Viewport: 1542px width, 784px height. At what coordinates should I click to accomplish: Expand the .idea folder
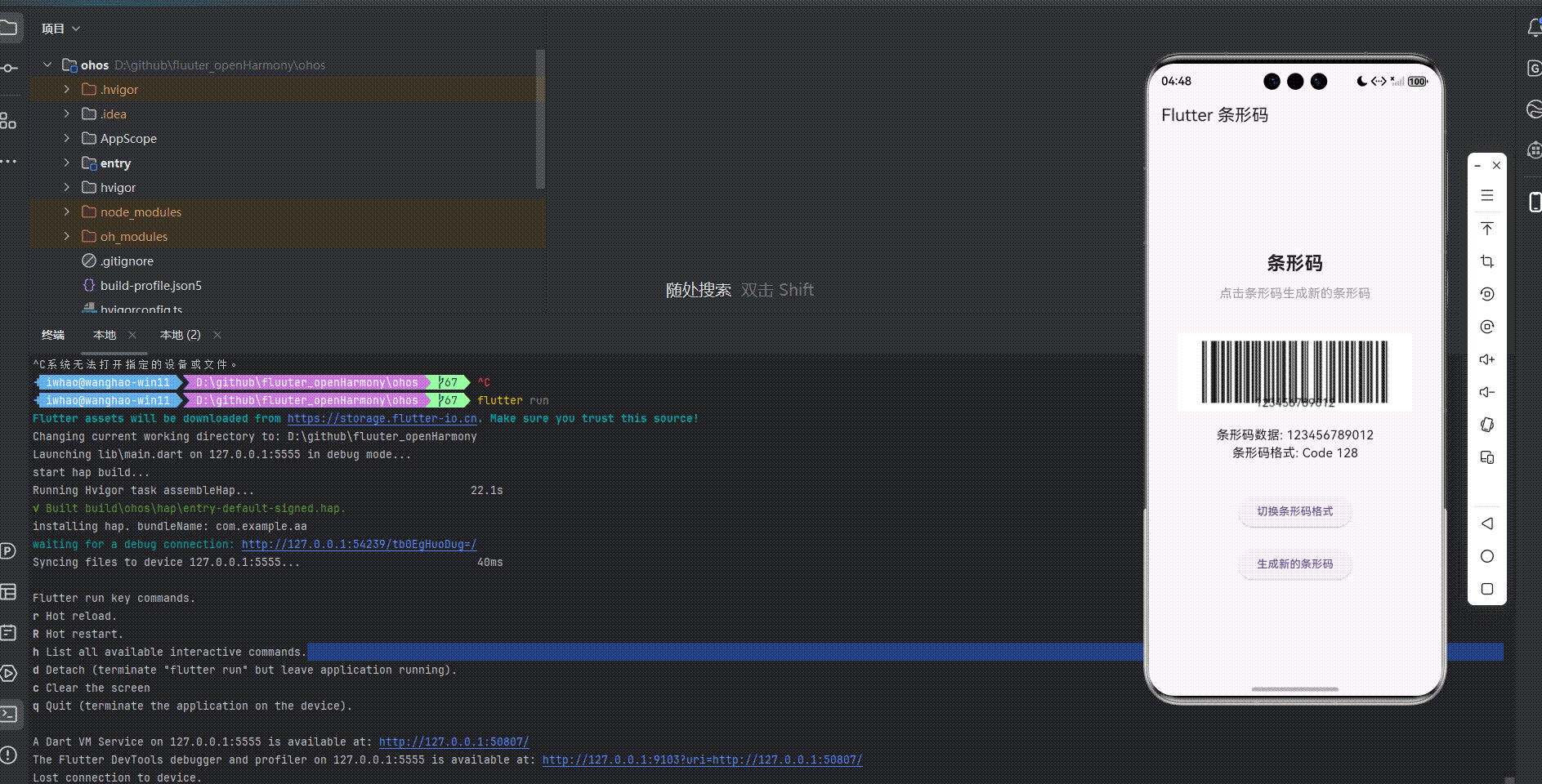tap(67, 114)
